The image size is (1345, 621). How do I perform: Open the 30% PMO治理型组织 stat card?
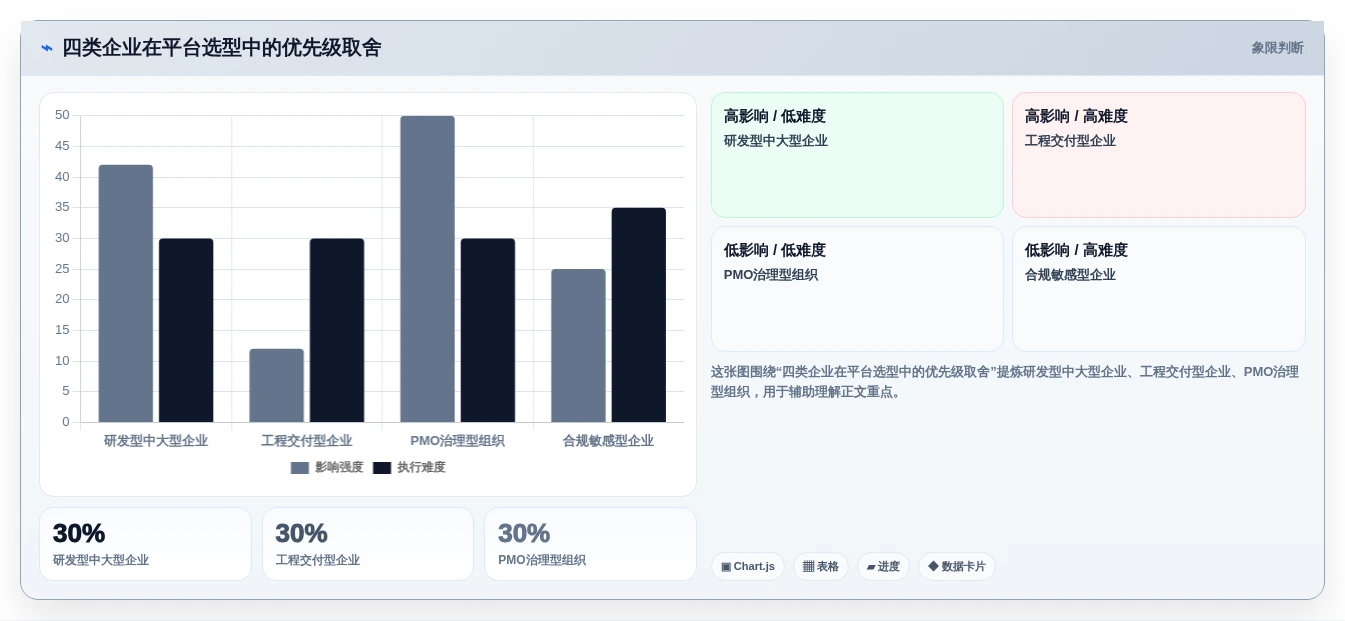tap(590, 544)
